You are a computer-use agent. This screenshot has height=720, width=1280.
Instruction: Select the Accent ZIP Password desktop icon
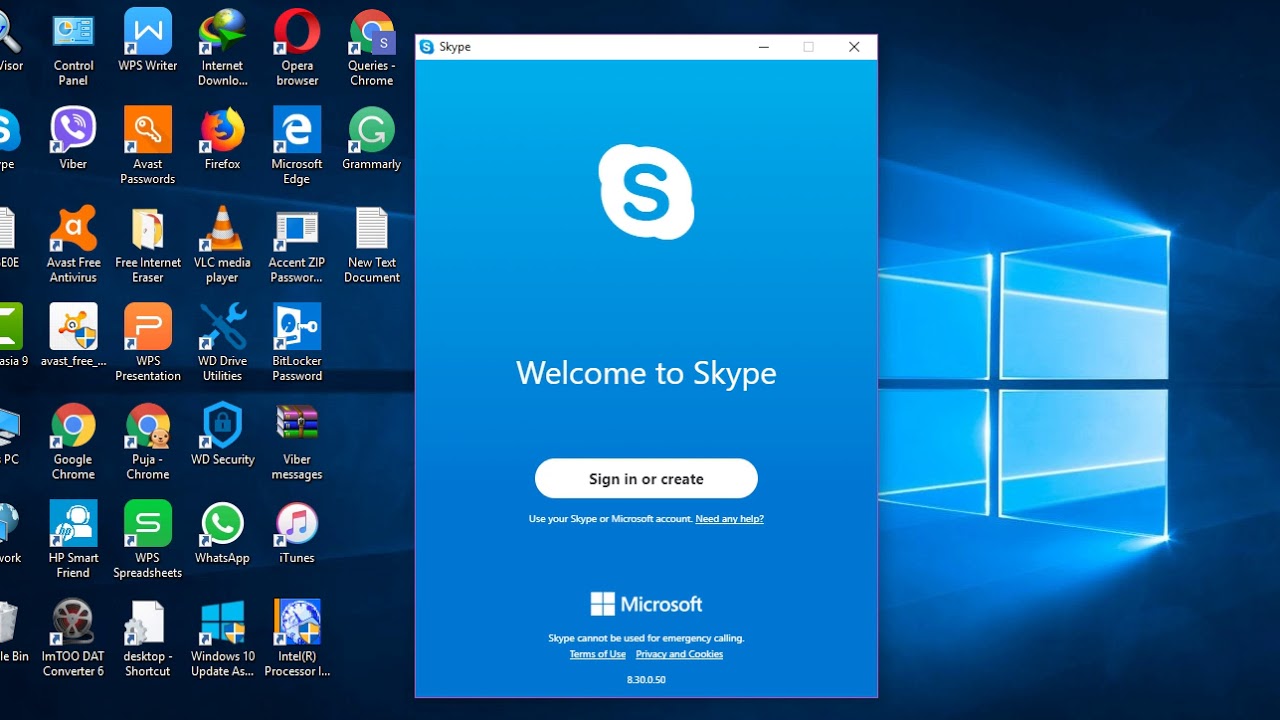click(x=297, y=245)
